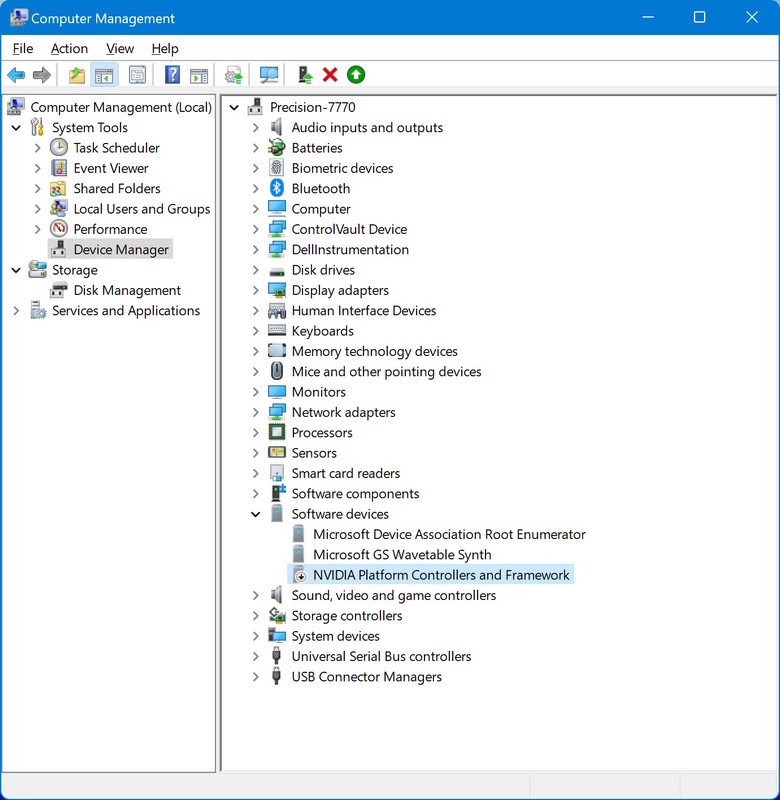This screenshot has height=800, width=780.
Task: Click the Enable device toolbar icon
Action: (x=305, y=75)
